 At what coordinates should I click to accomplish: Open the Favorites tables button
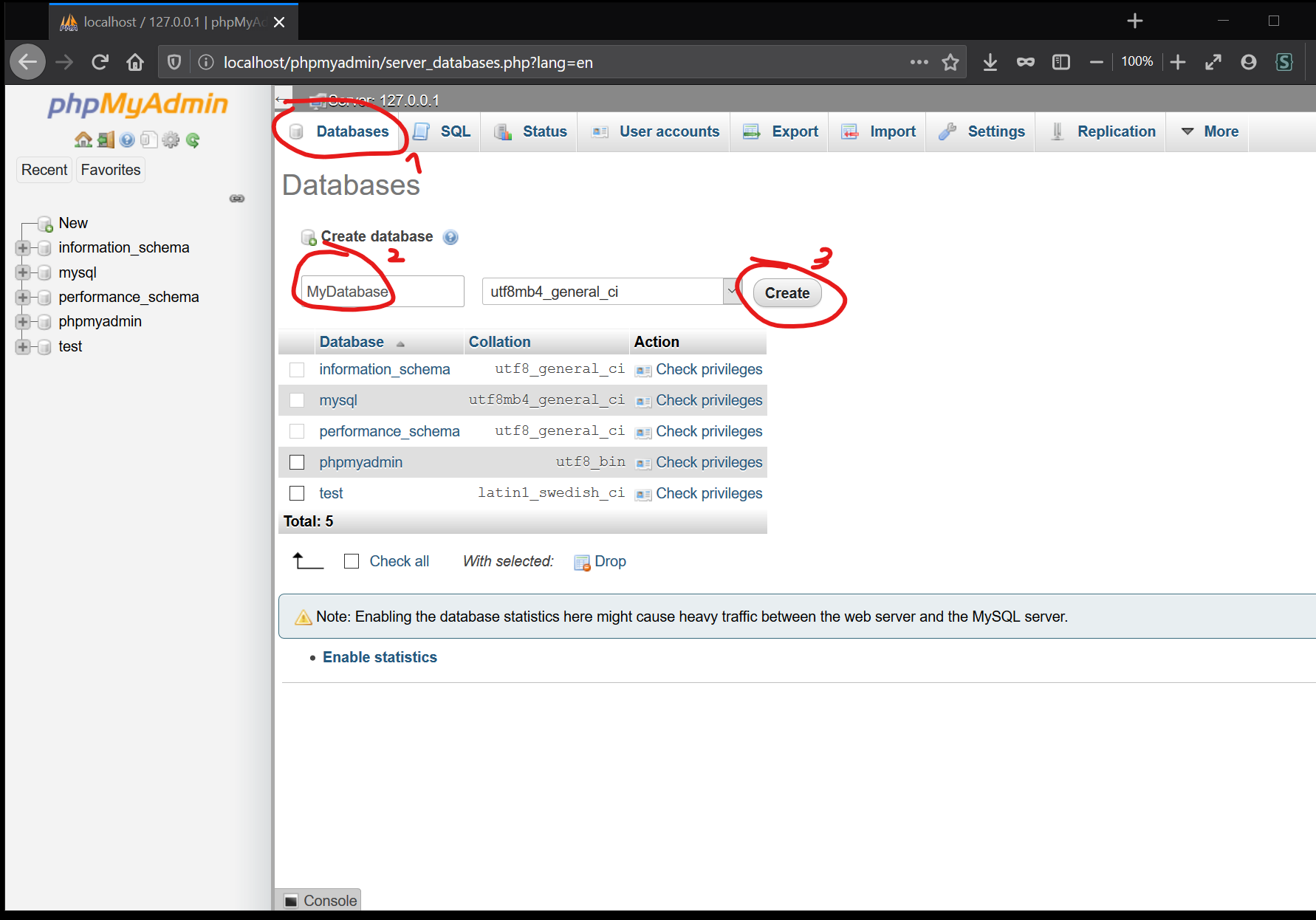coord(111,170)
